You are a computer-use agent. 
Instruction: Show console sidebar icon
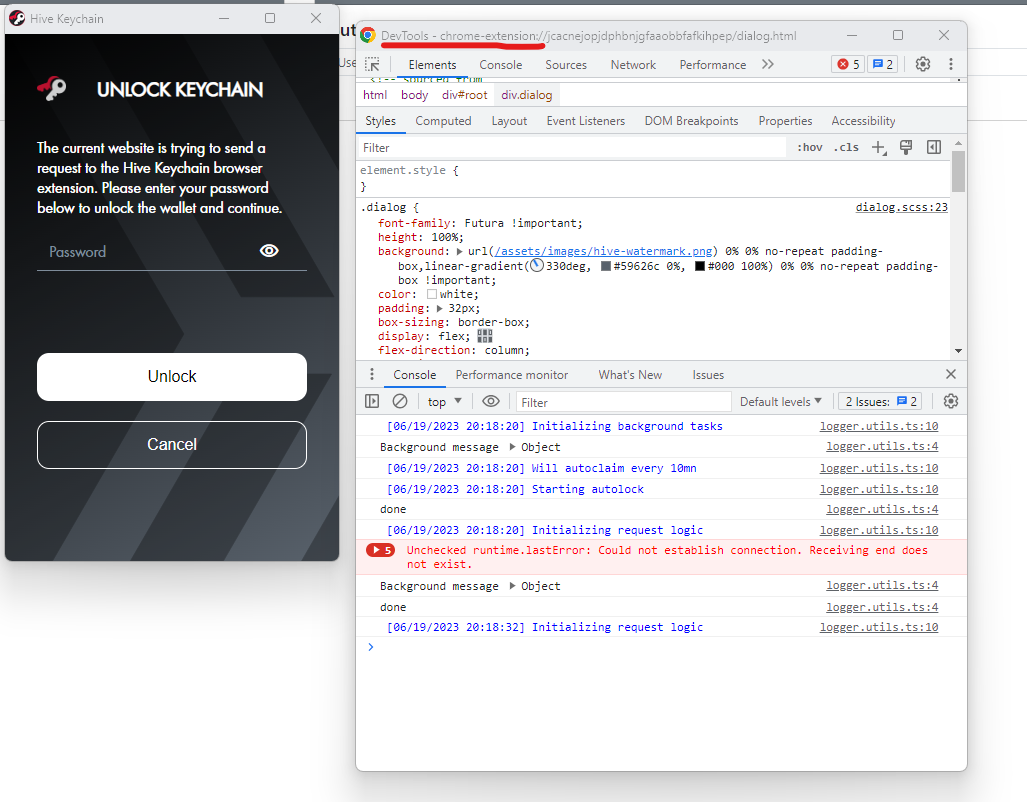click(x=372, y=401)
